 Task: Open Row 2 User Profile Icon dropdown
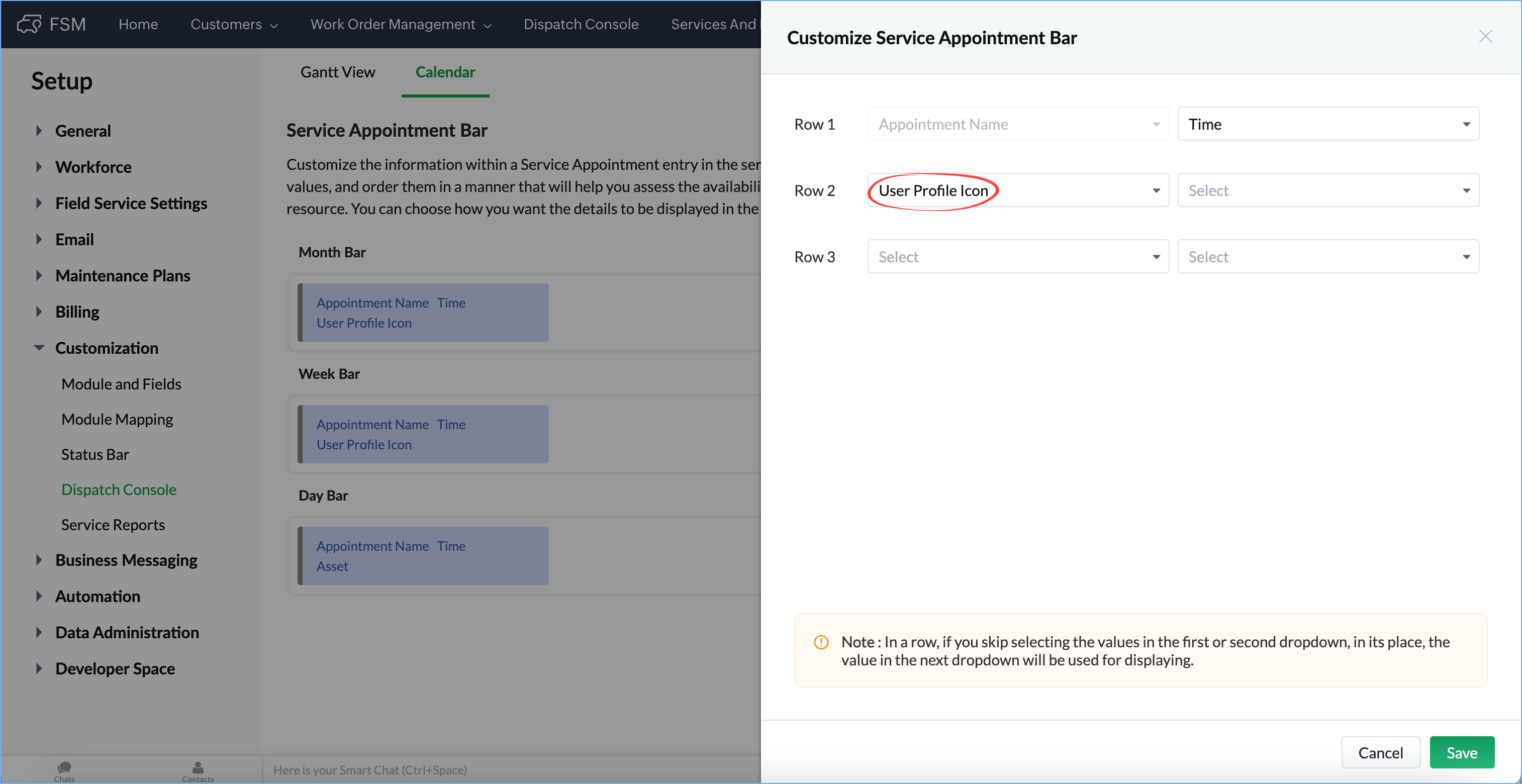tap(1017, 190)
